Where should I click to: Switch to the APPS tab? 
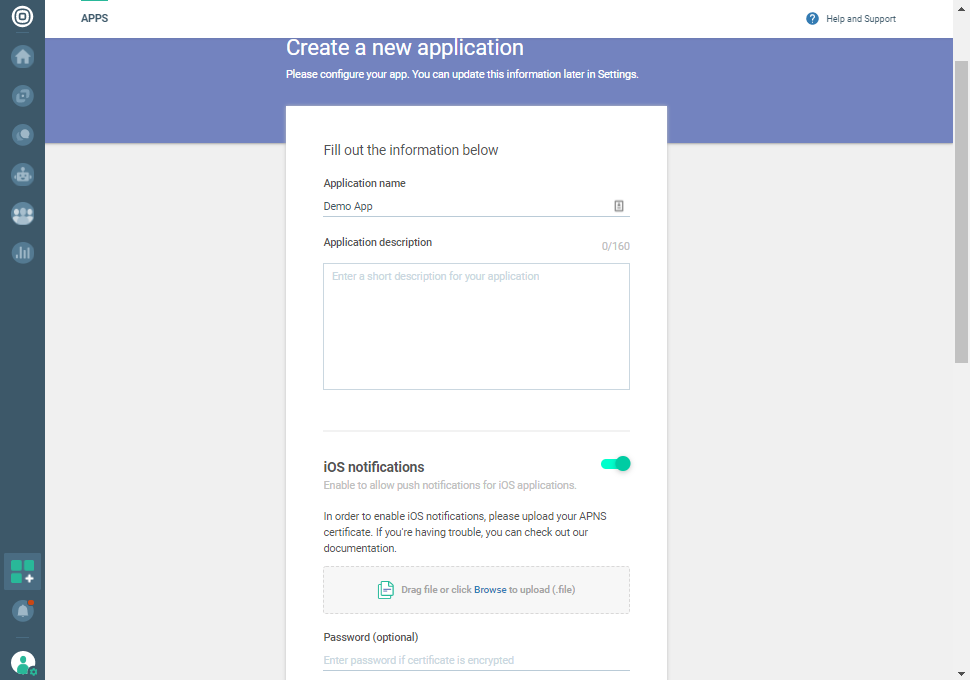pyautogui.click(x=95, y=18)
